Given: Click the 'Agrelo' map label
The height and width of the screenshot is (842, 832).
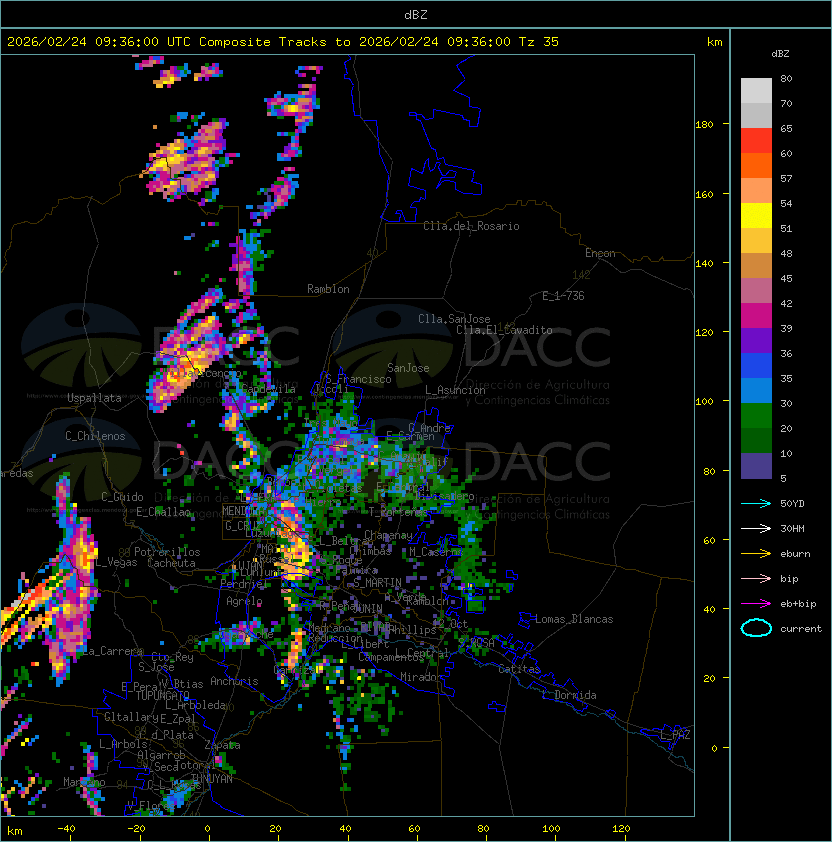Looking at the screenshot, I should pyautogui.click(x=244, y=601).
